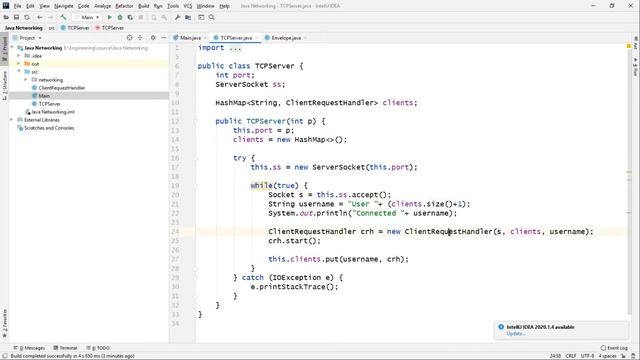
Task: Click Run with Coverage icon
Action: point(130,18)
